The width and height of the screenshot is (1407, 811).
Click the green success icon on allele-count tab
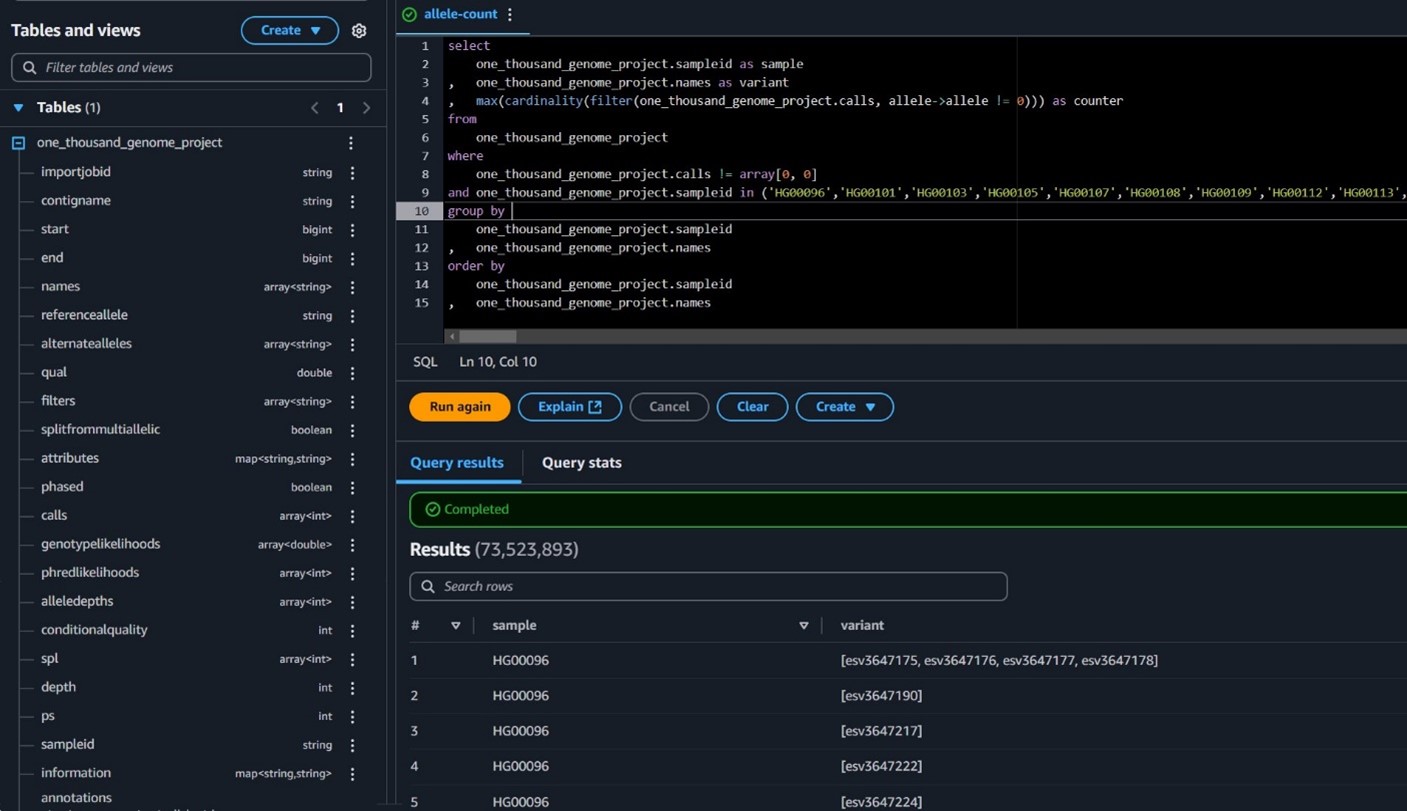(409, 14)
